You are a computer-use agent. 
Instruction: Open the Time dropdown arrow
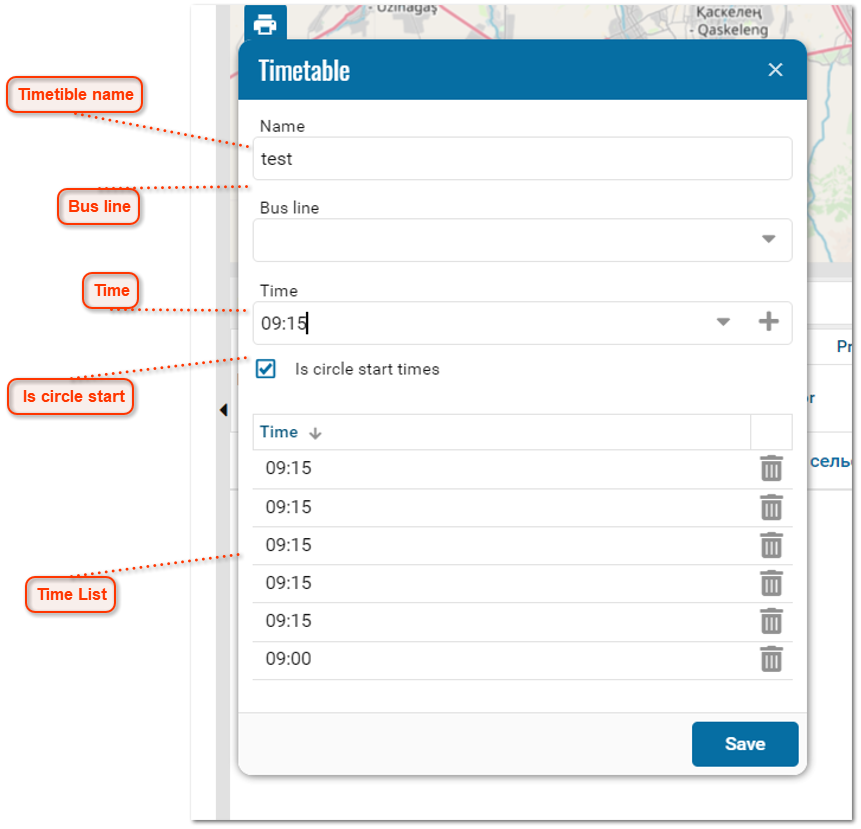723,322
